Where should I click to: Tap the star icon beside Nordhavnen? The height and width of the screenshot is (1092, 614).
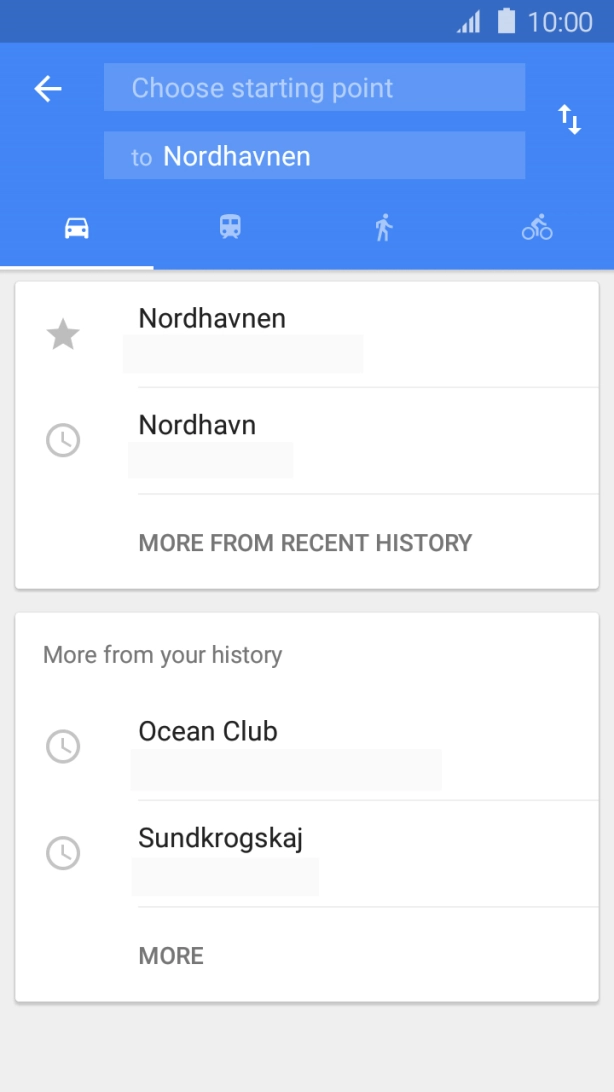[63, 334]
